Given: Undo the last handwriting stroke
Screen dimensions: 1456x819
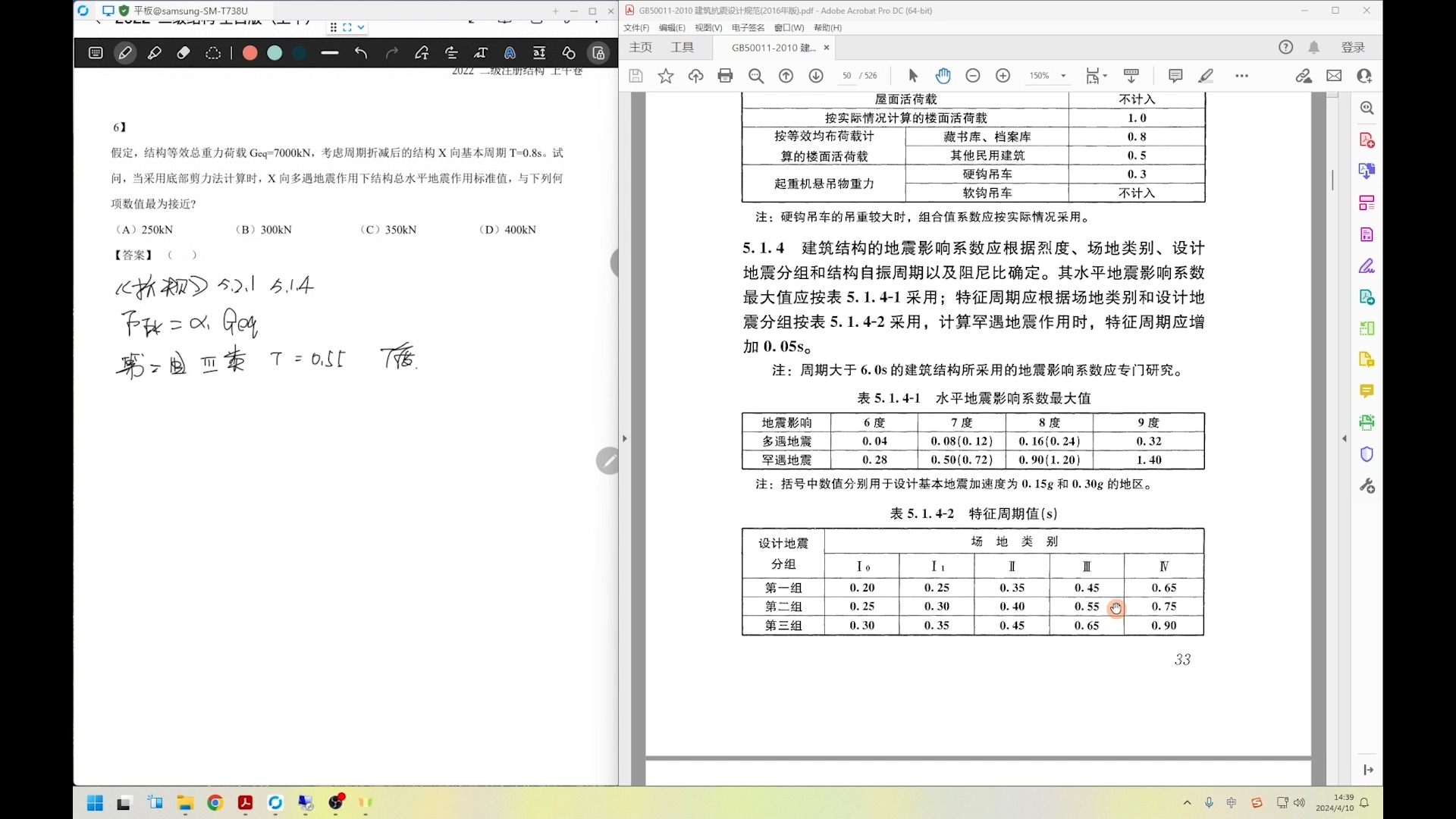Looking at the screenshot, I should (361, 53).
